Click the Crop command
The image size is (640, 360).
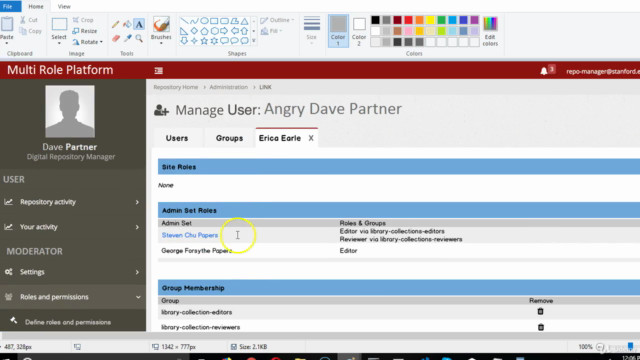(x=83, y=20)
